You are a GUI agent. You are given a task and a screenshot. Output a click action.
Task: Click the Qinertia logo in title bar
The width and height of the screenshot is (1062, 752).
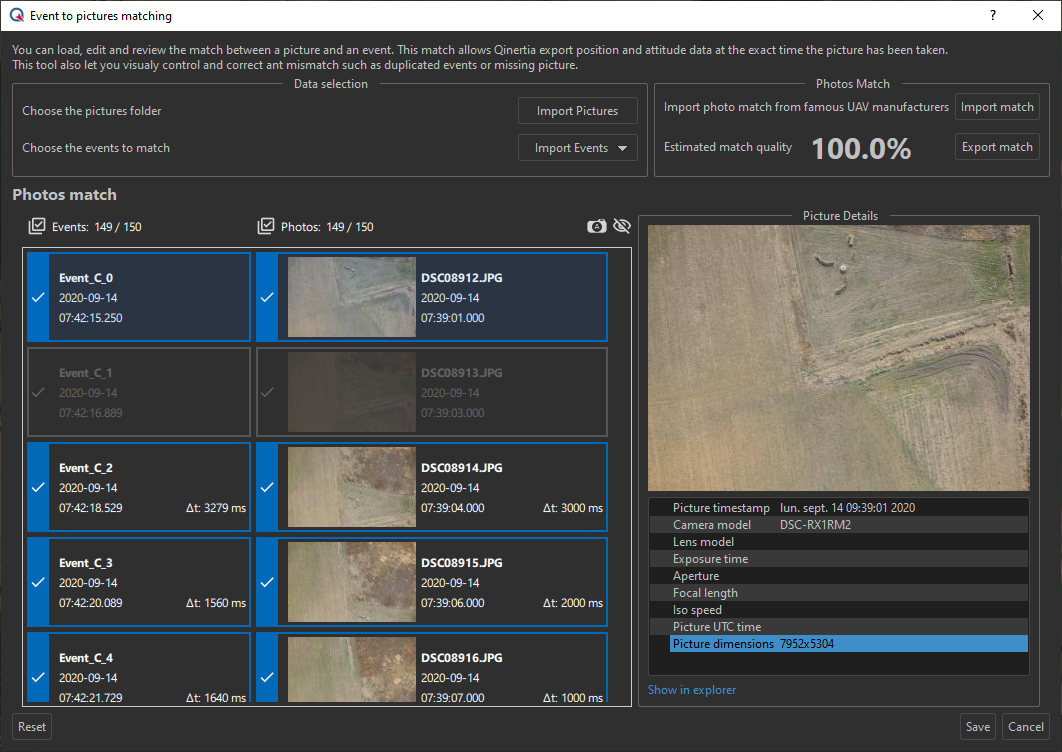[17, 16]
